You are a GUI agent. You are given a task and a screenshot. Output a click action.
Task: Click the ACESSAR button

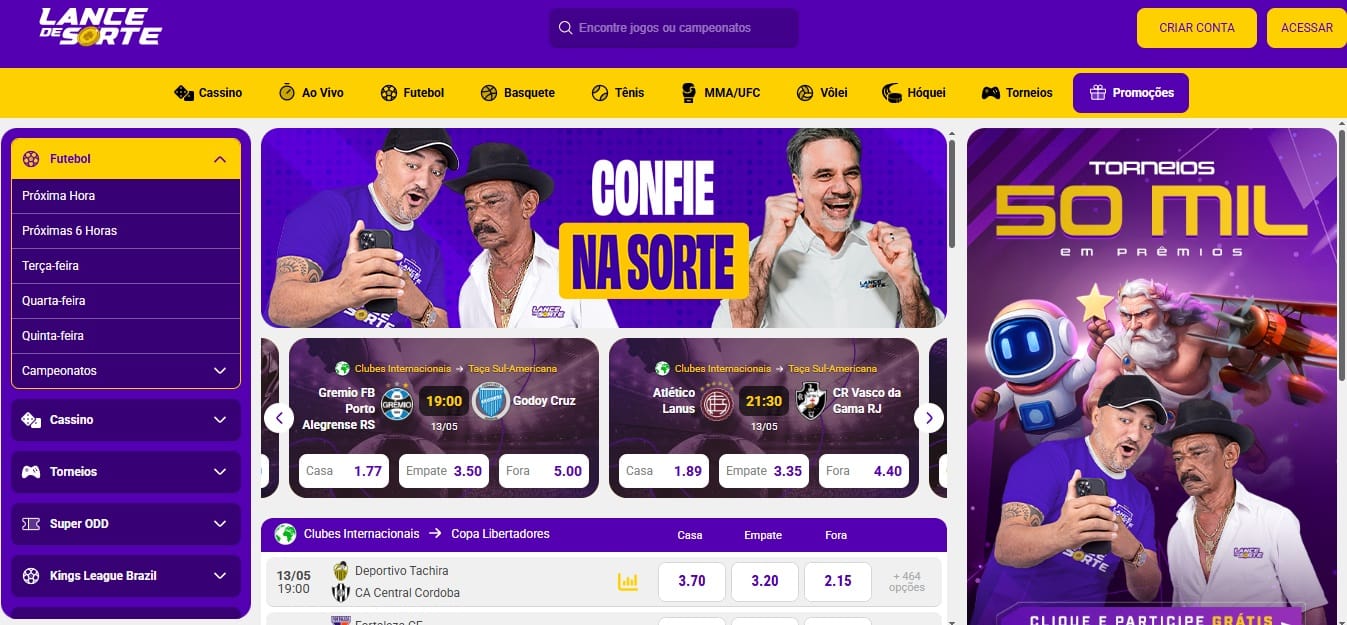(x=1306, y=28)
